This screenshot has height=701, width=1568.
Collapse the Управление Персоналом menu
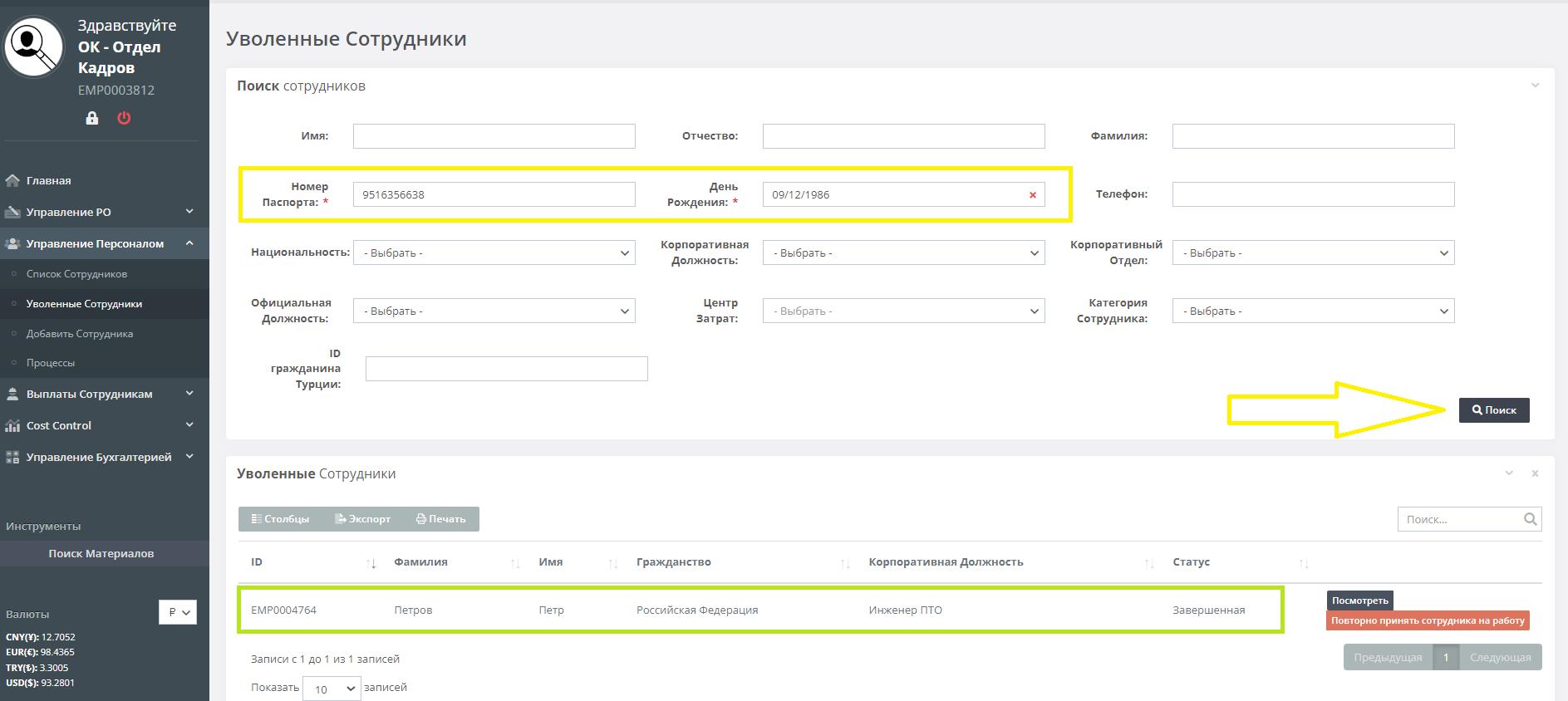point(189,243)
